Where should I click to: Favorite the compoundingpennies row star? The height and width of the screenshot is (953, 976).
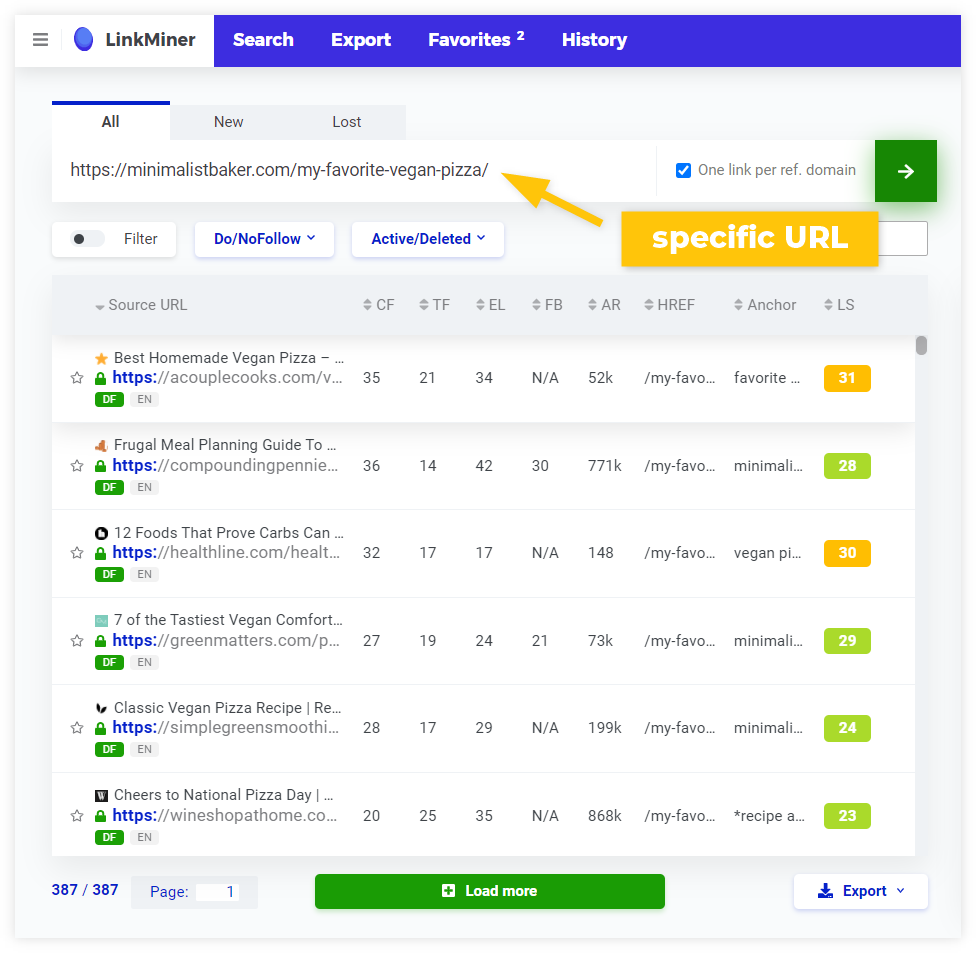click(77, 466)
